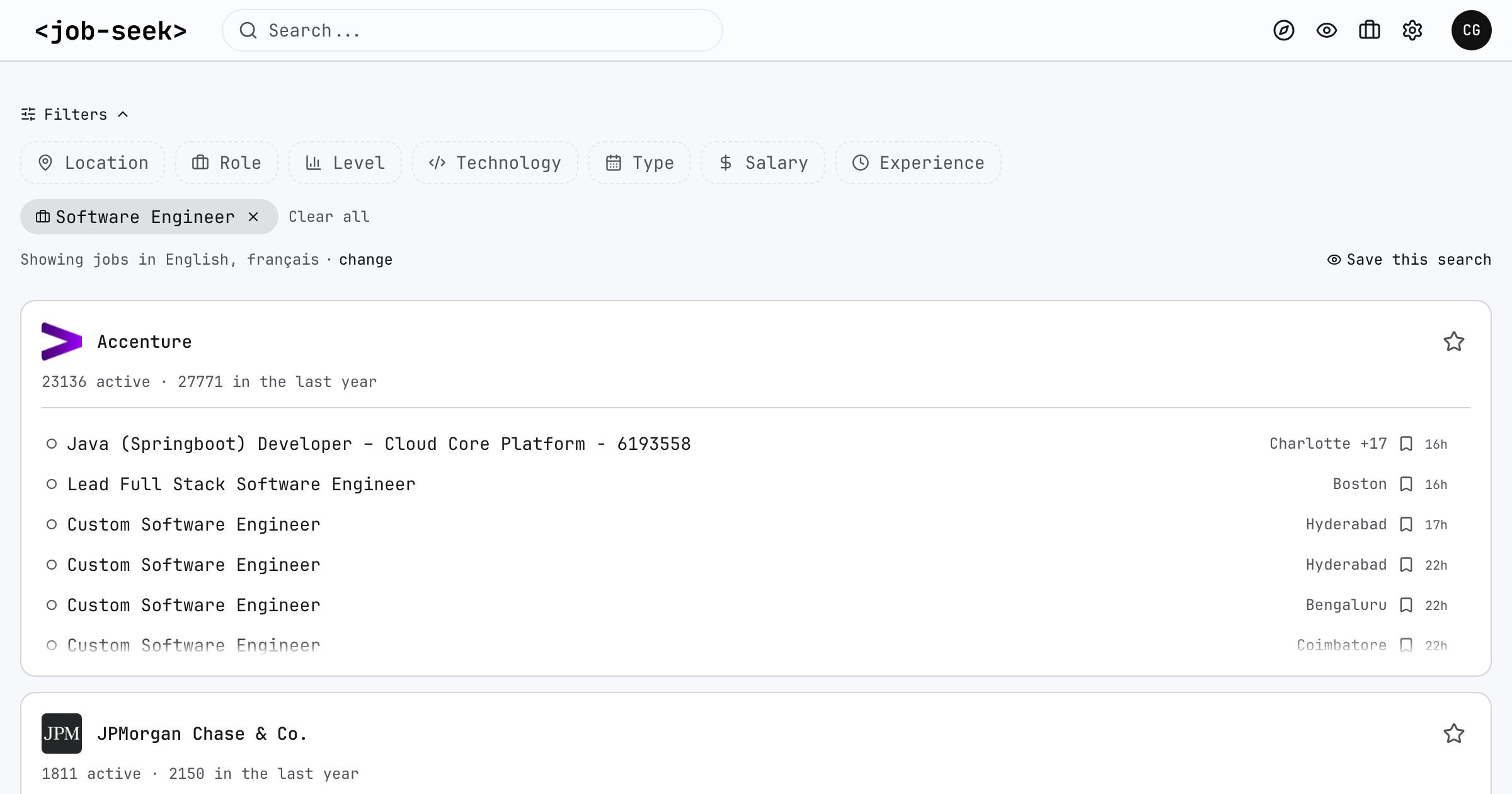1512x794 pixels.
Task: Open the Technology filter dropdown
Action: [x=495, y=163]
